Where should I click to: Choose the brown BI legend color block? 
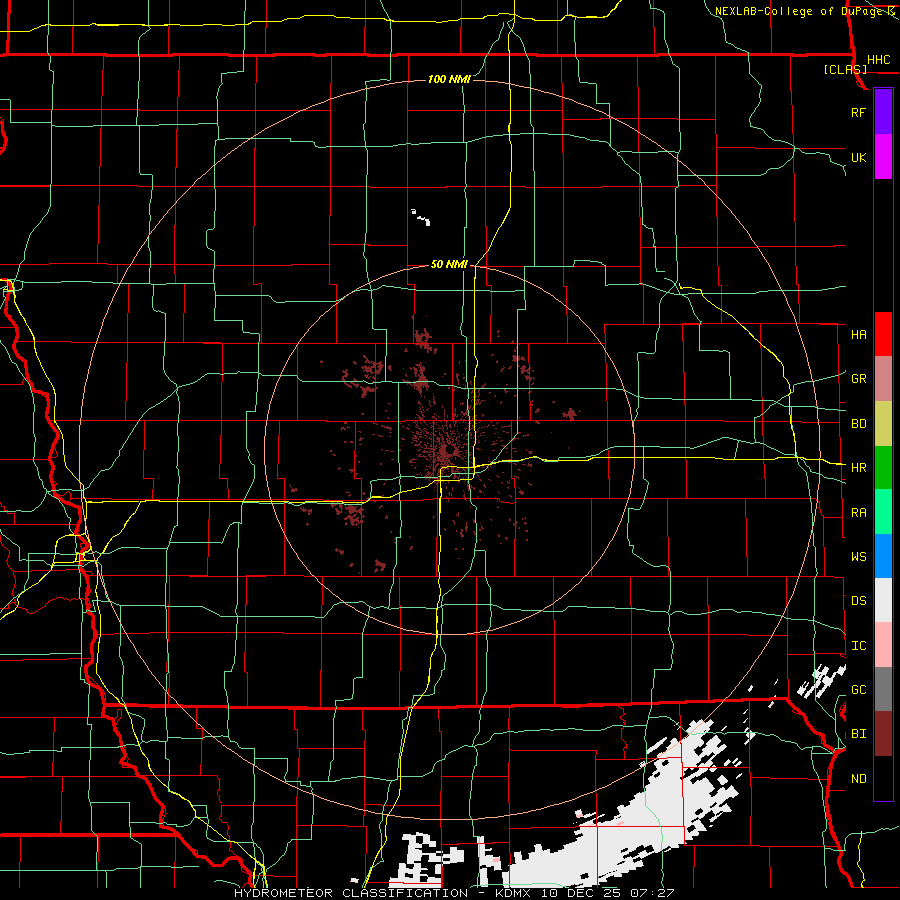tap(883, 734)
